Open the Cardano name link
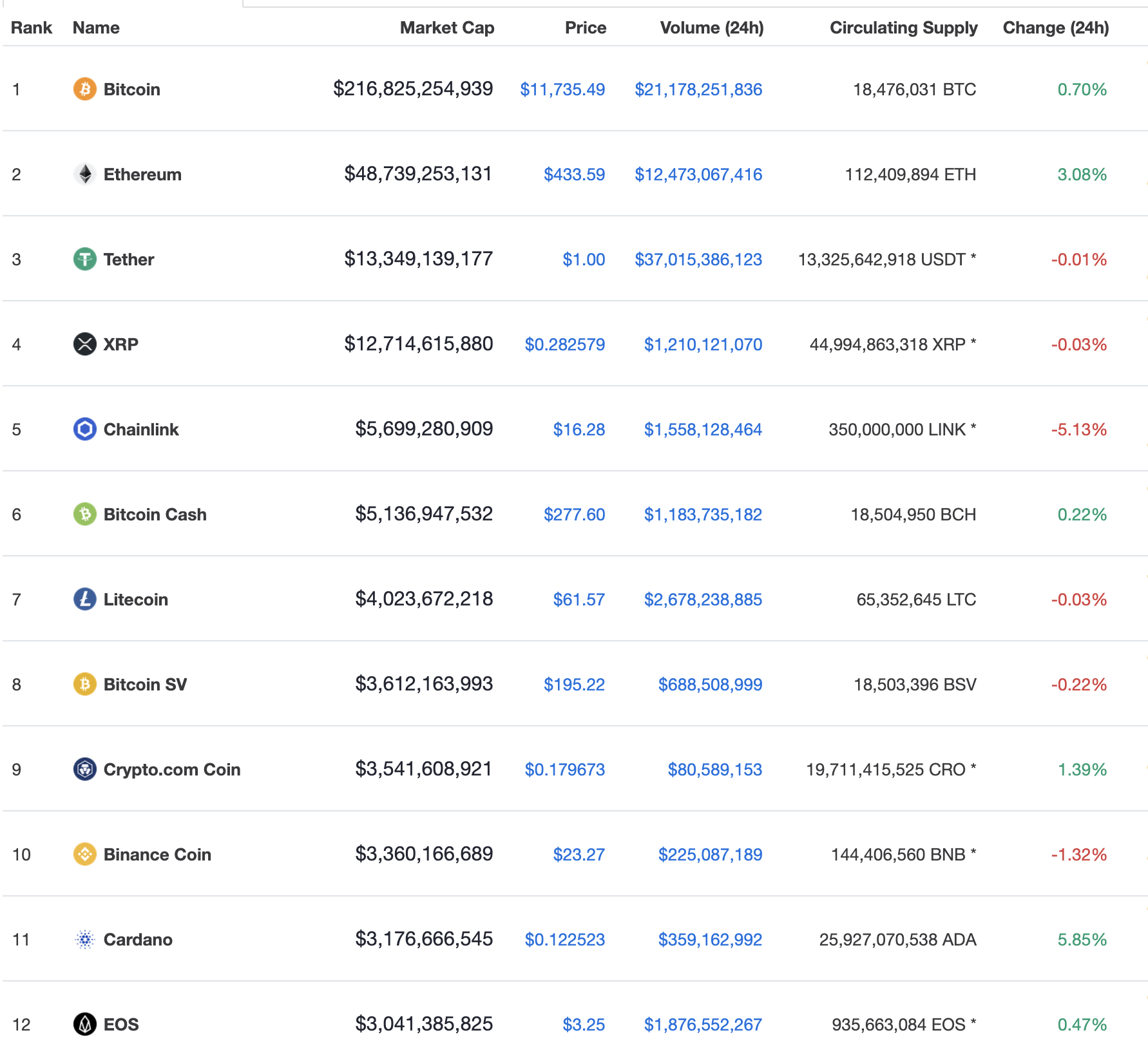 point(138,939)
